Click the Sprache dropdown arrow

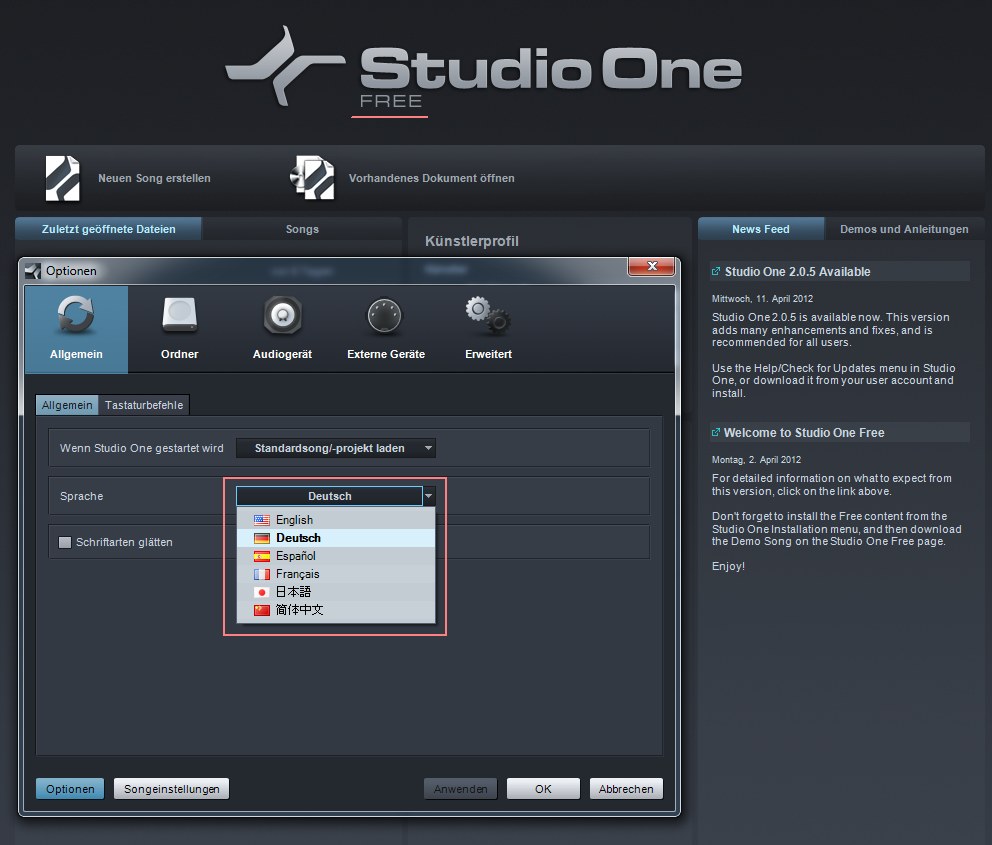[x=429, y=496]
